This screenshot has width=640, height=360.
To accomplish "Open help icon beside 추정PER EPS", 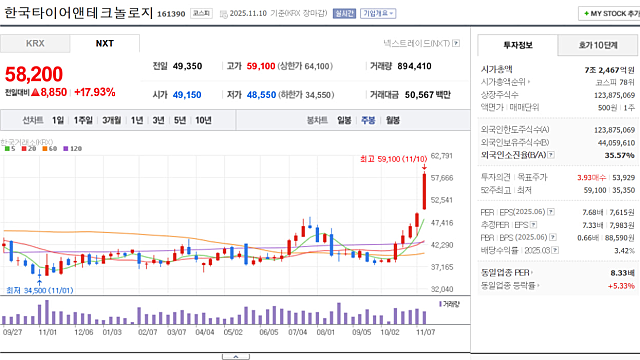I will [533, 225].
